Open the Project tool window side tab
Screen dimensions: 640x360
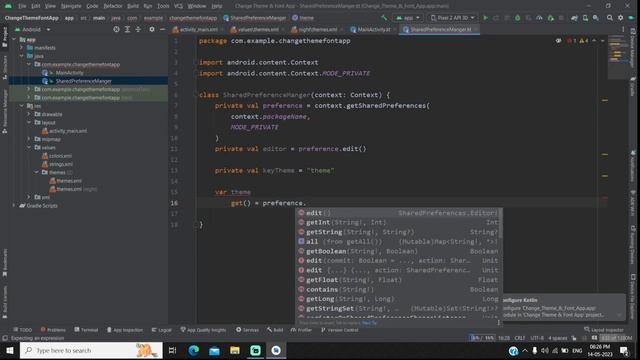click(4, 38)
